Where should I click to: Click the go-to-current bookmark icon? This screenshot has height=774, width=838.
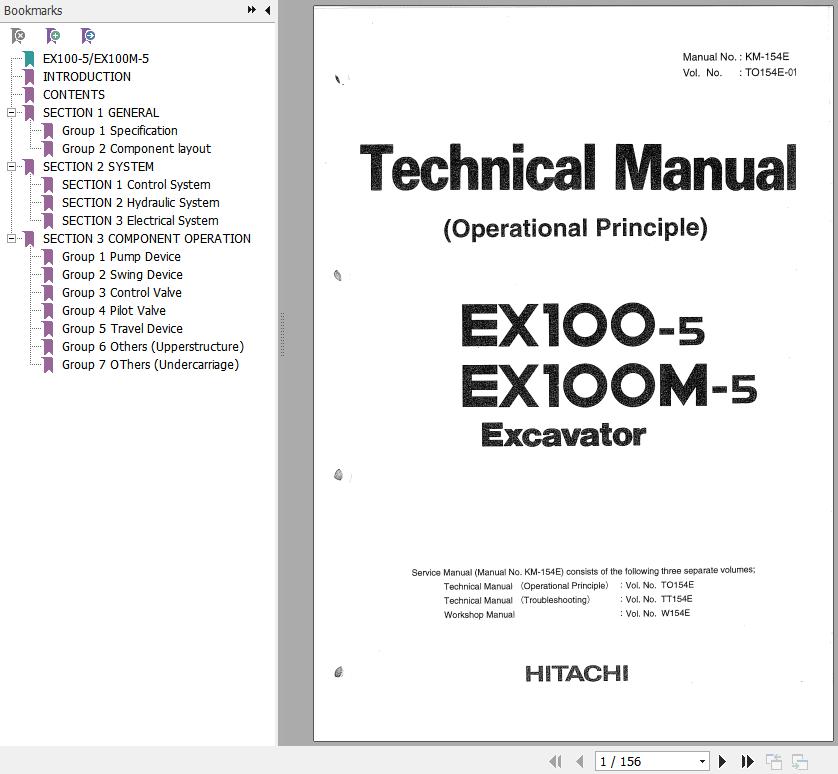[x=88, y=36]
